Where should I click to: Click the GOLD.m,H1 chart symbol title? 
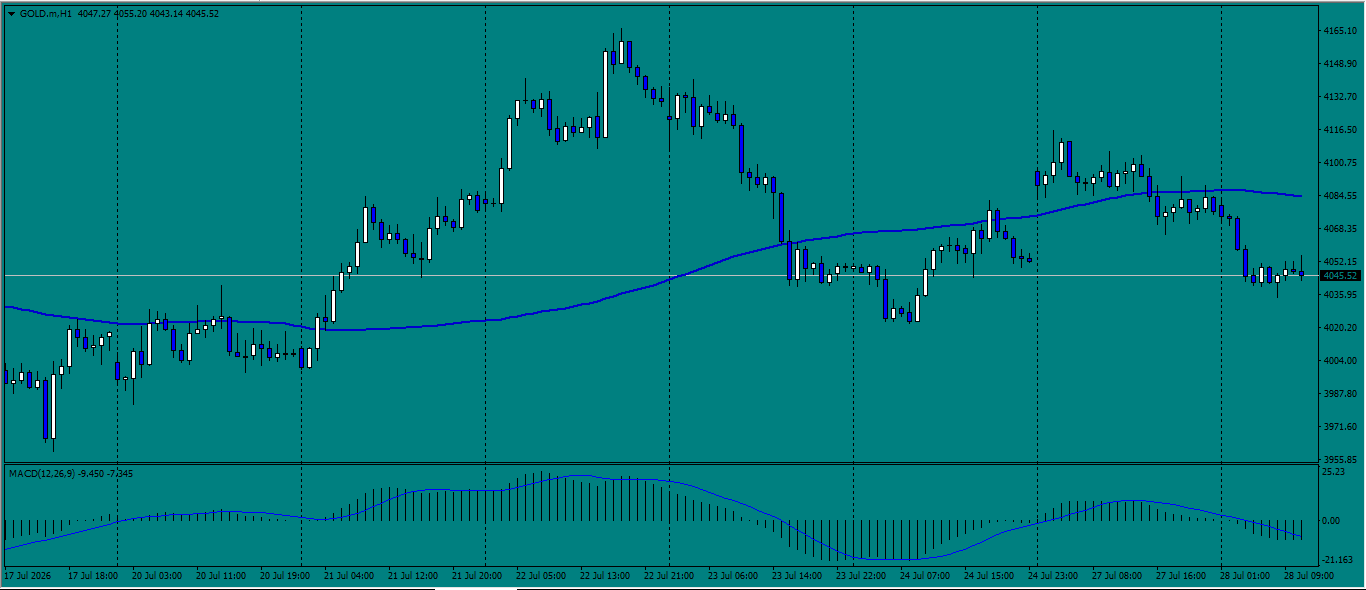click(46, 14)
